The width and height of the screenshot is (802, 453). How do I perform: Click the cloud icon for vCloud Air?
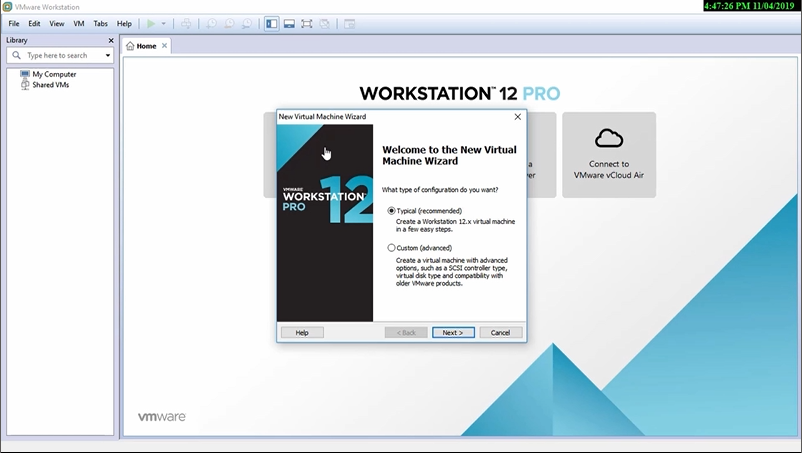(609, 138)
